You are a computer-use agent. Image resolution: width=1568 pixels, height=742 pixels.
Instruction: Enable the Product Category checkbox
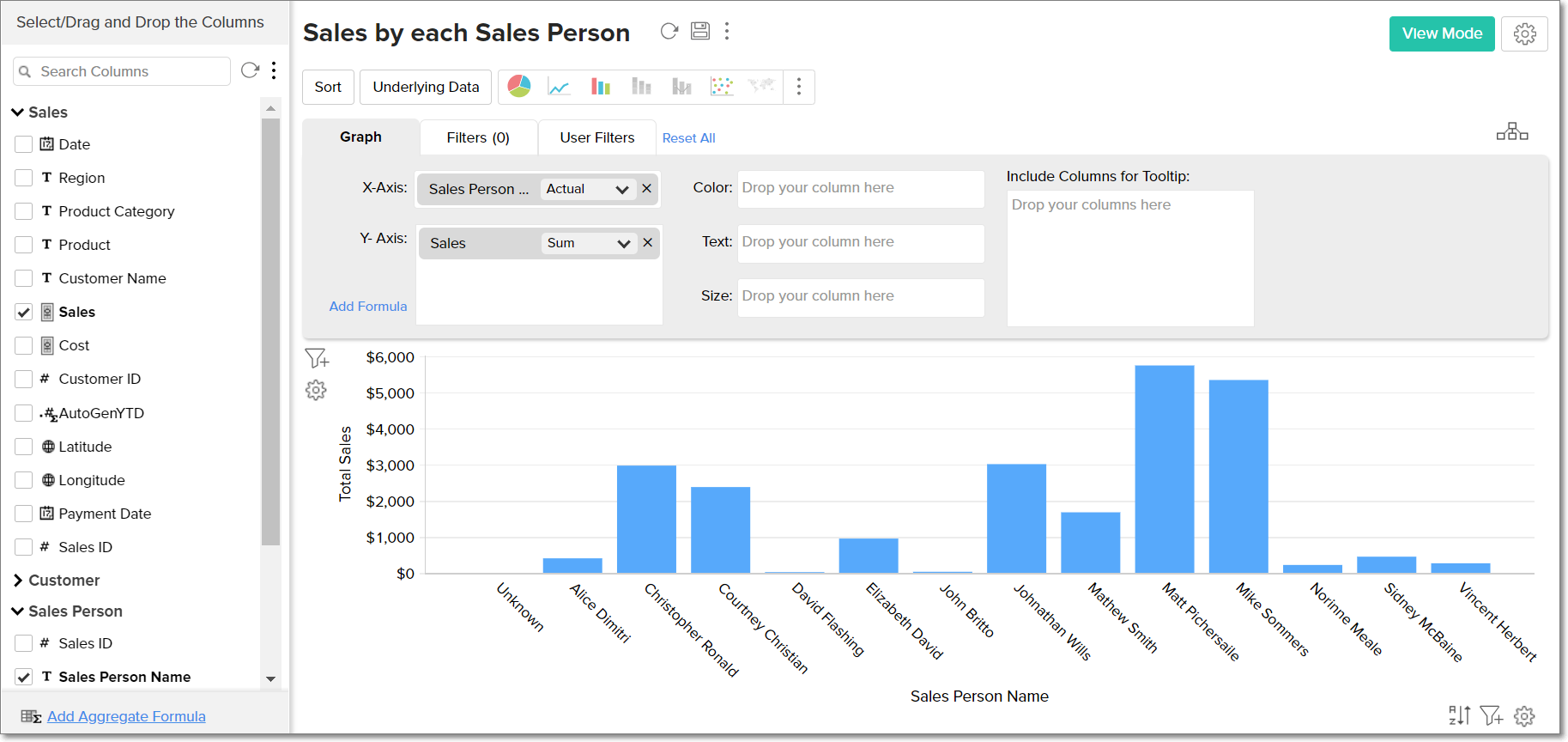tap(24, 211)
